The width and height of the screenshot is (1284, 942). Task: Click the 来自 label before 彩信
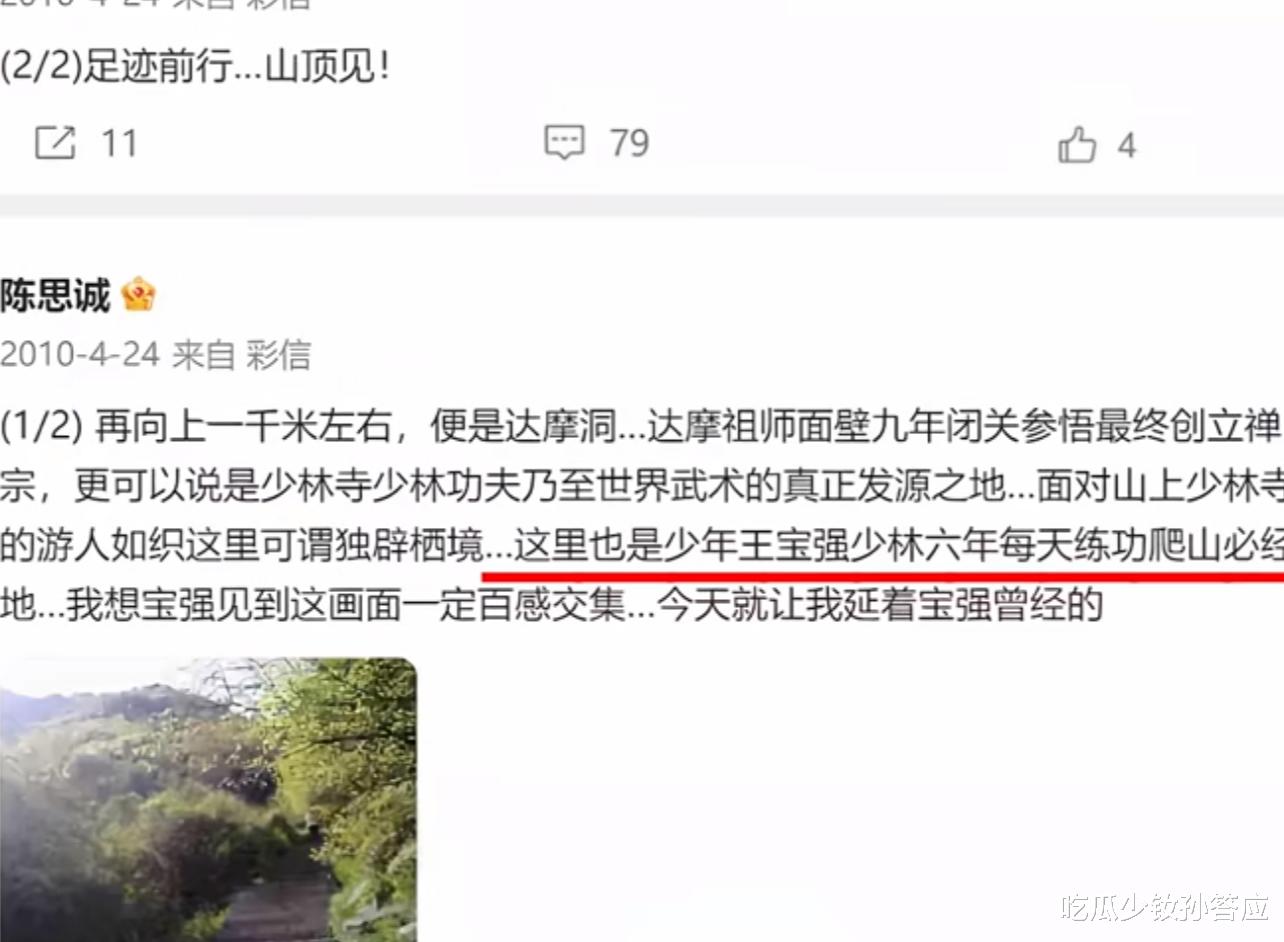[x=203, y=354]
